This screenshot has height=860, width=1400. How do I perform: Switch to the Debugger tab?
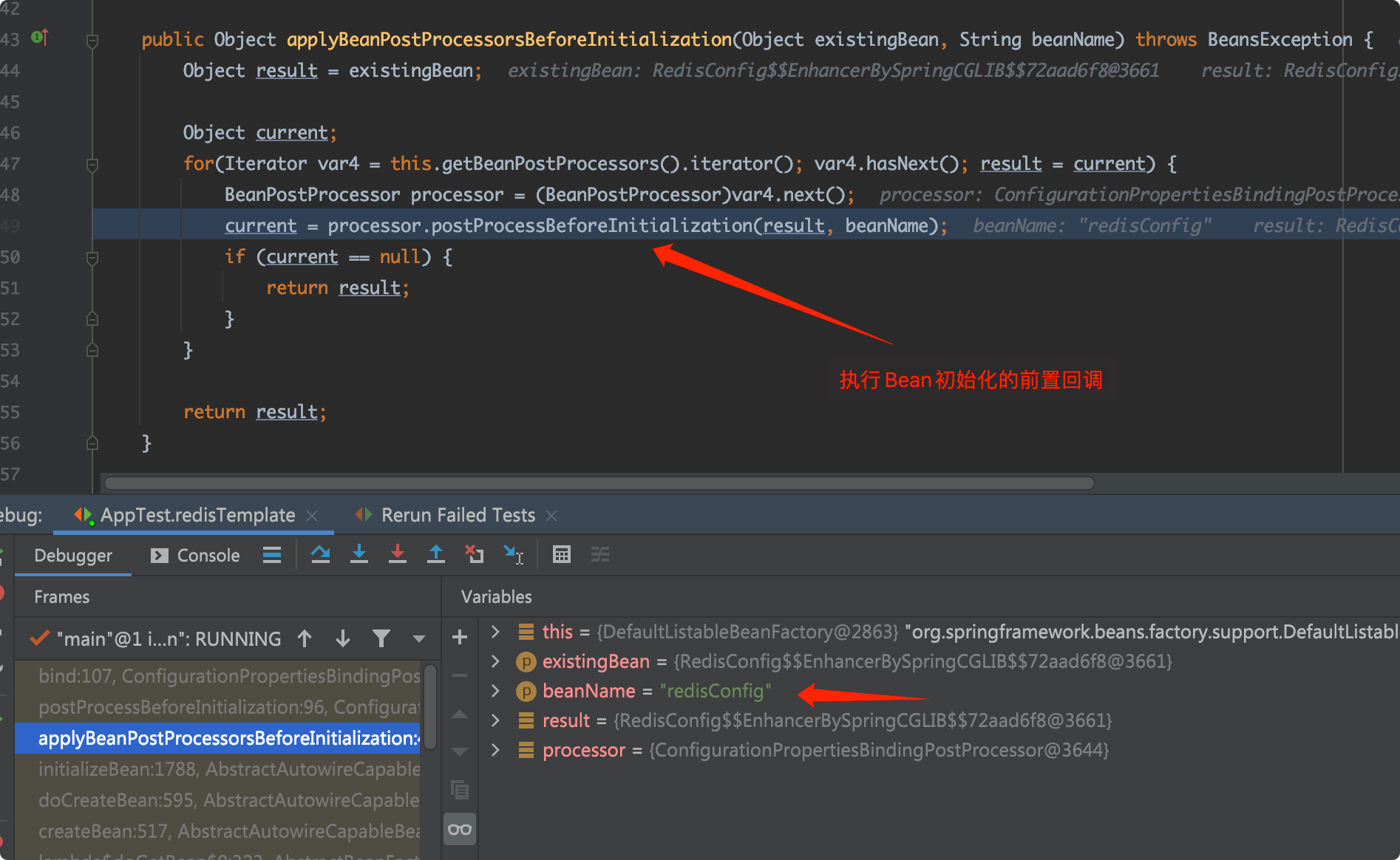click(72, 555)
